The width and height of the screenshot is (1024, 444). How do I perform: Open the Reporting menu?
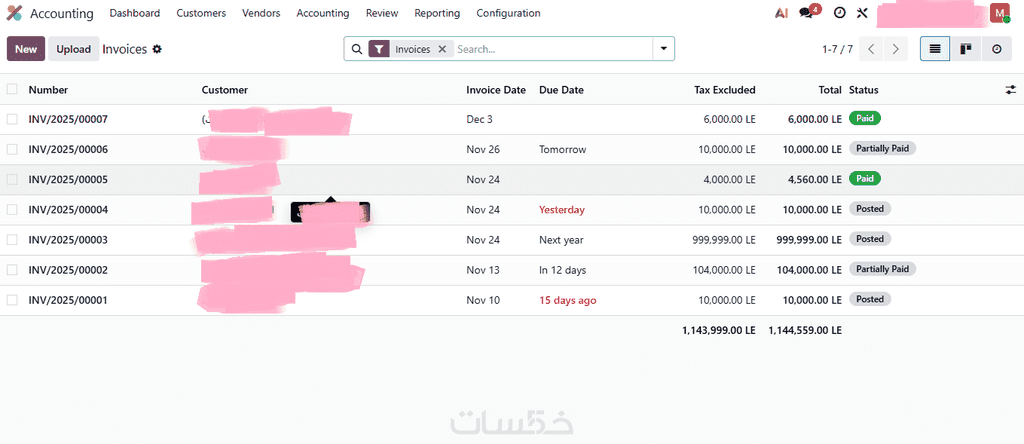(x=437, y=13)
